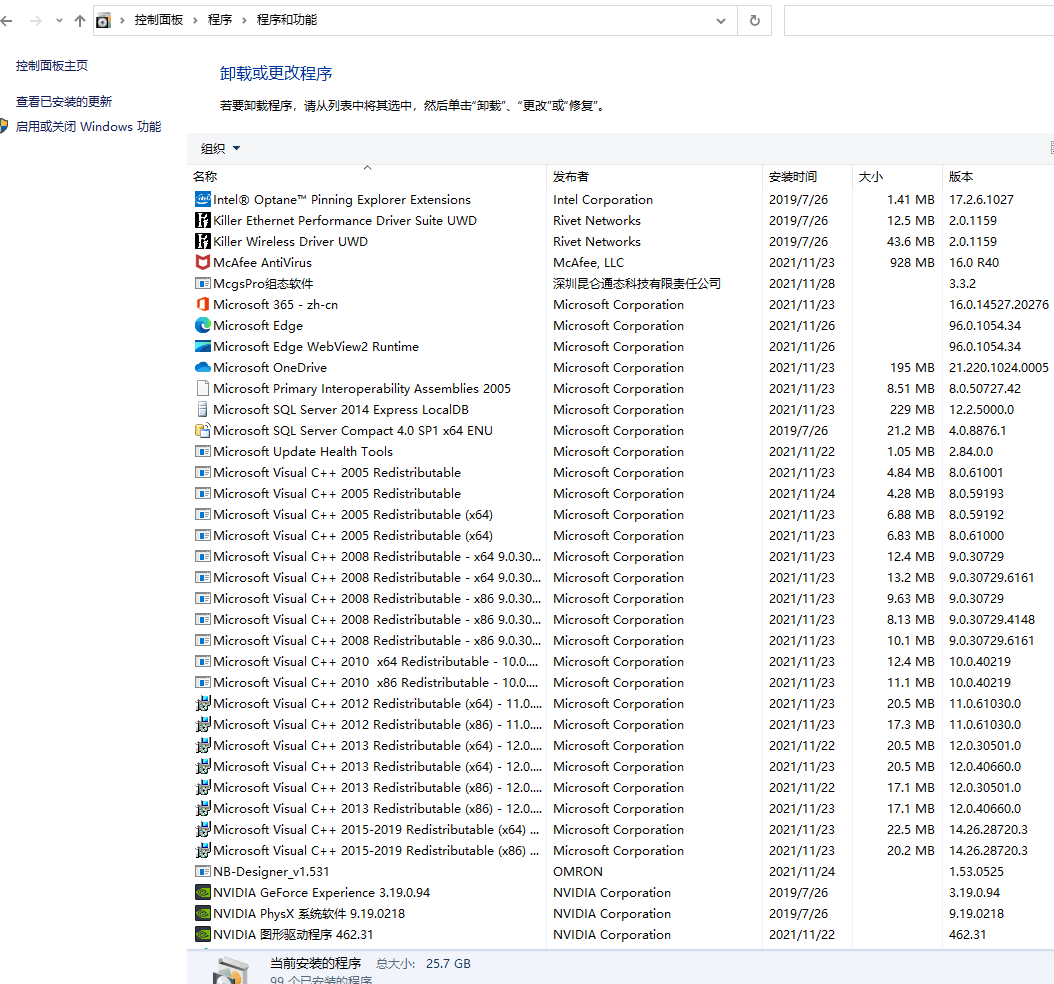Expand chevron after 程序 breadcrumb
This screenshot has width=1054, height=984.
coord(244,21)
